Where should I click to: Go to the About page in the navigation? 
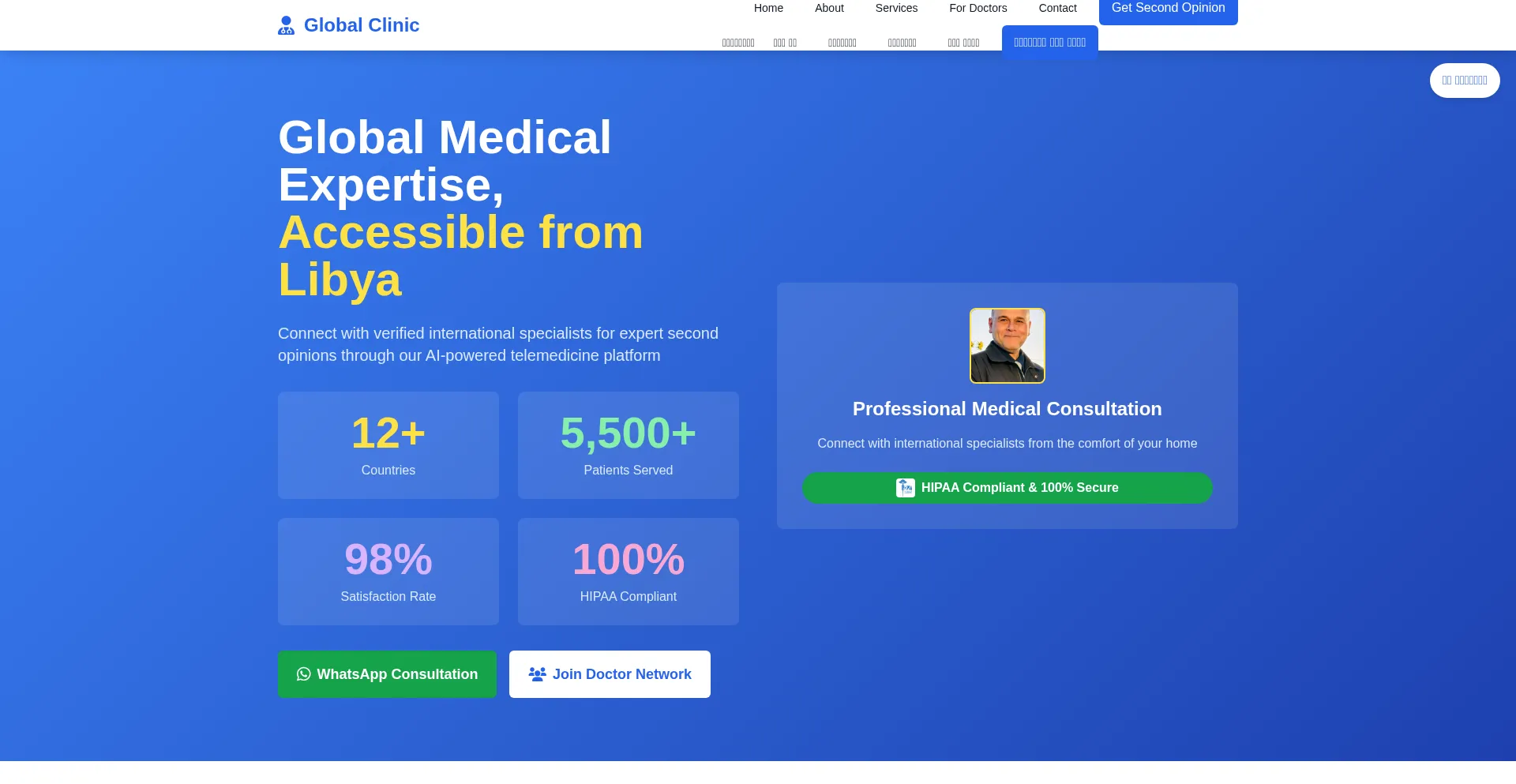pyautogui.click(x=829, y=8)
